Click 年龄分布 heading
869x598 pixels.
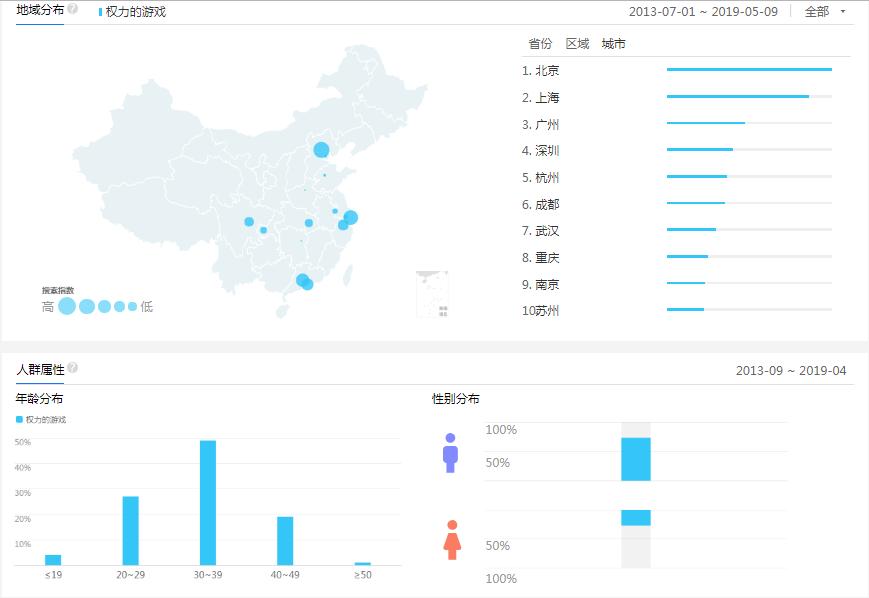coord(39,398)
